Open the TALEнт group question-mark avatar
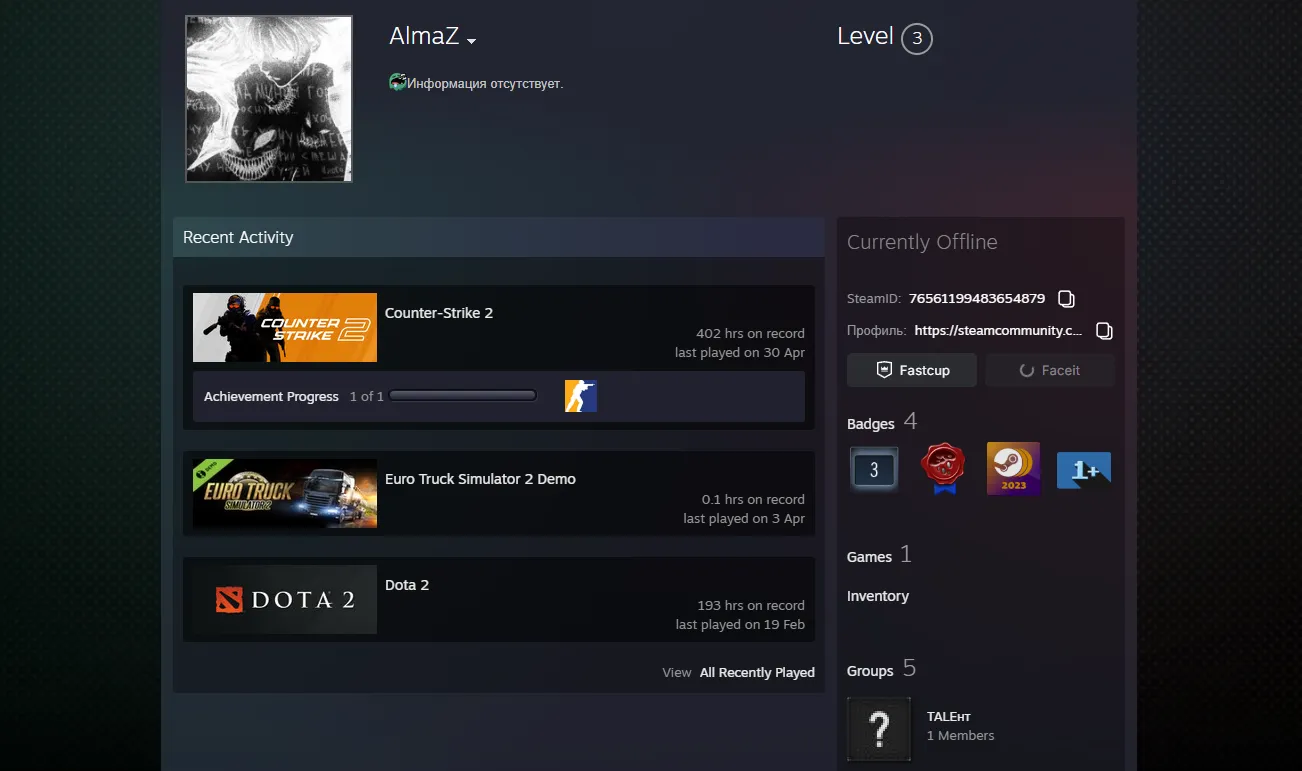The height and width of the screenshot is (771, 1302). click(879, 729)
